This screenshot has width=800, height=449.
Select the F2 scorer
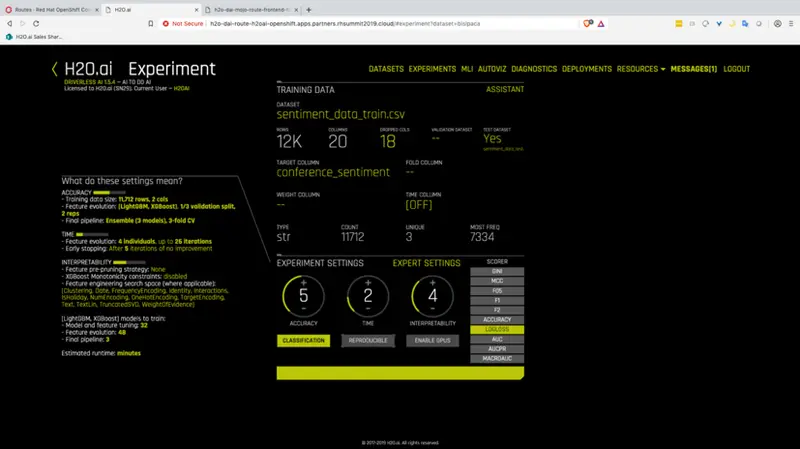[x=497, y=310]
